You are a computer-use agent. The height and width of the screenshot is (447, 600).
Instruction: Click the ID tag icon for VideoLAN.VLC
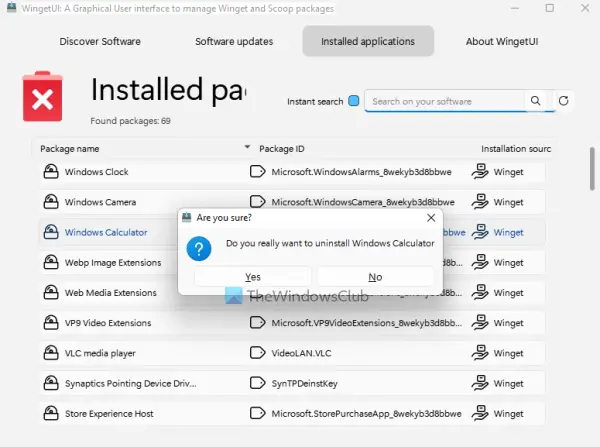[258, 353]
